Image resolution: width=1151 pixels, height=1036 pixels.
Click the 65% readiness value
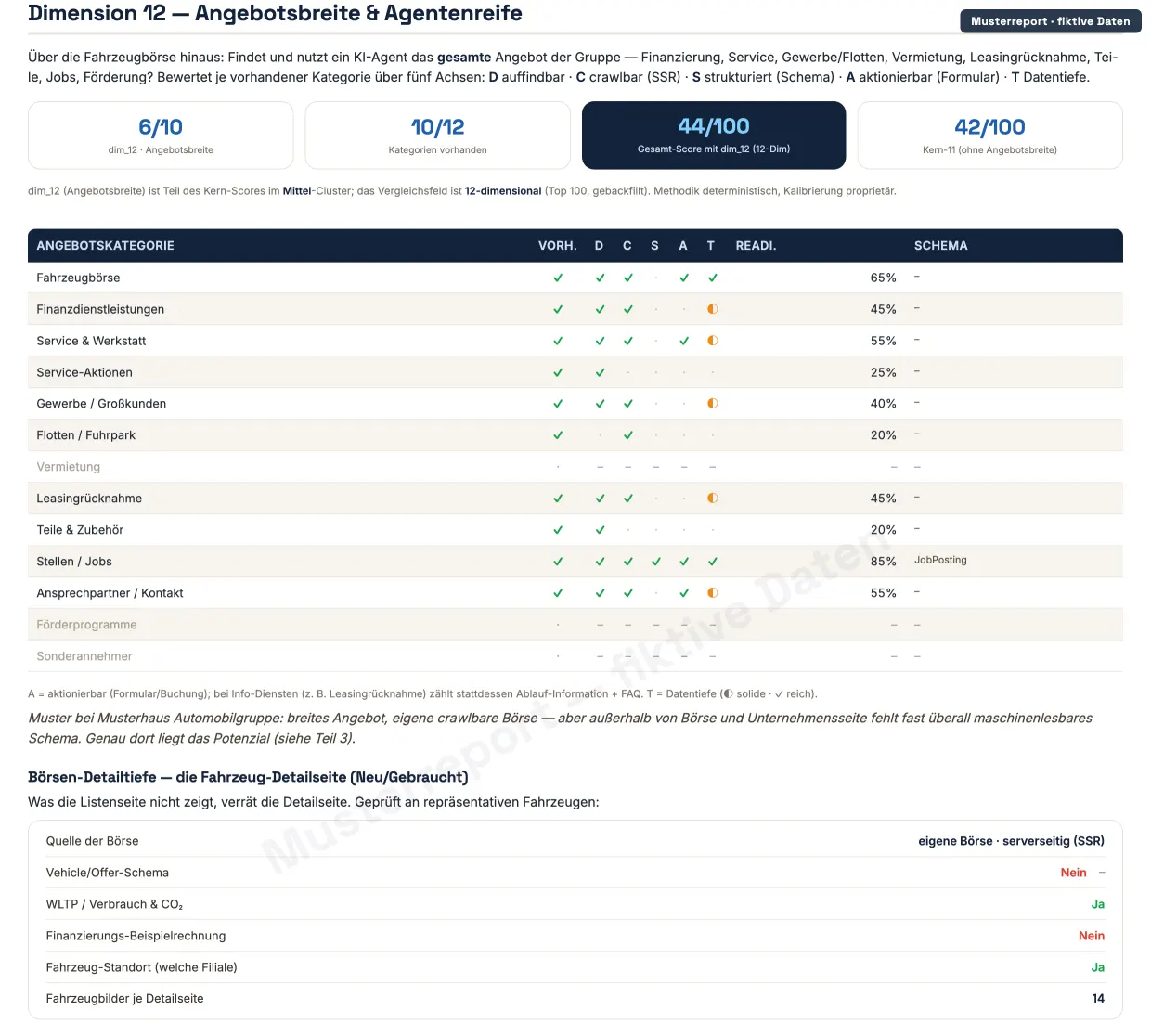click(x=884, y=278)
